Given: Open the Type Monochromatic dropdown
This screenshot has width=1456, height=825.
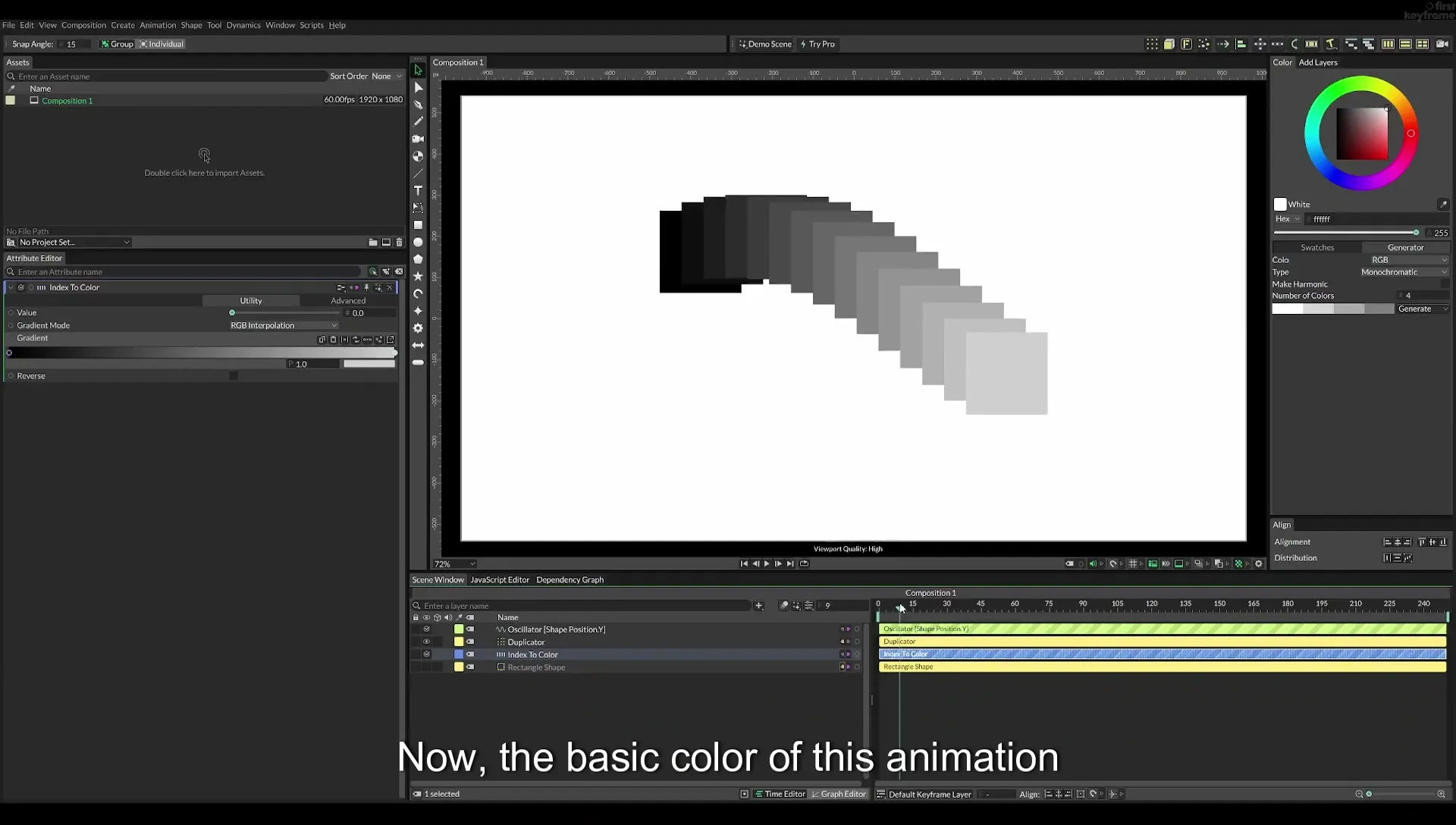Looking at the screenshot, I should (1404, 272).
